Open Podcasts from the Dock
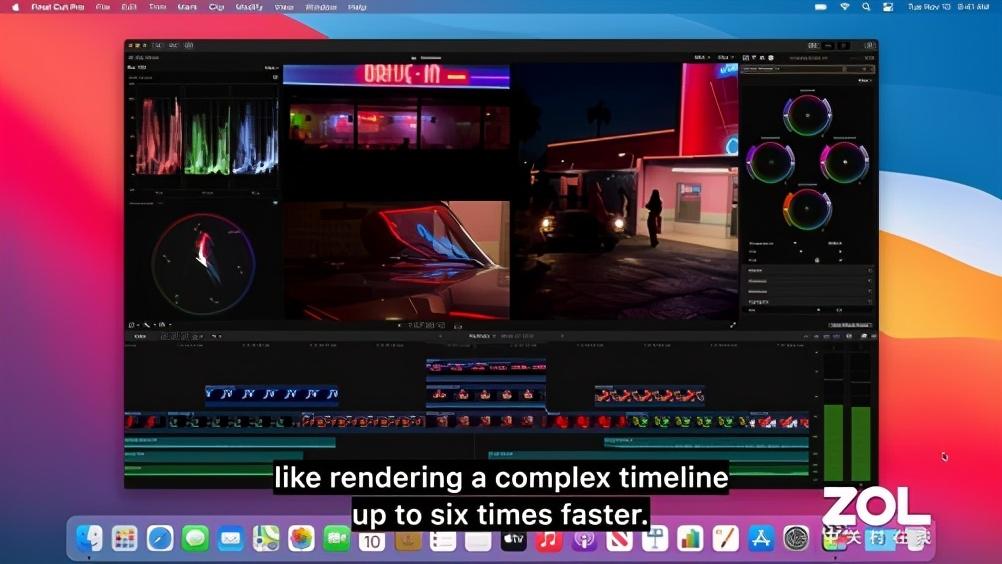The image size is (1002, 564). tap(584, 538)
